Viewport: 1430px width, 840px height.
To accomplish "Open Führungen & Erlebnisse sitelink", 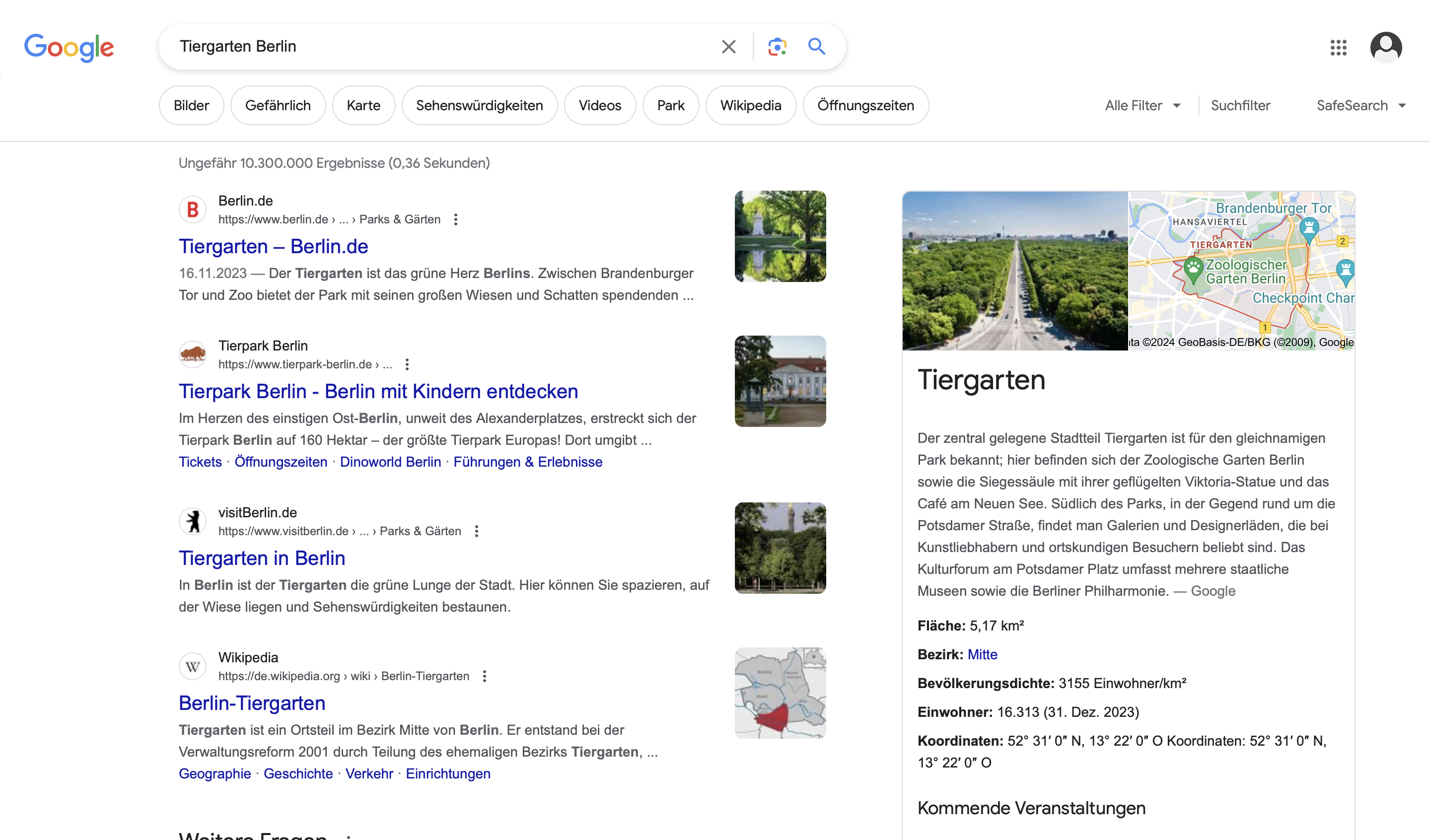I will (528, 462).
